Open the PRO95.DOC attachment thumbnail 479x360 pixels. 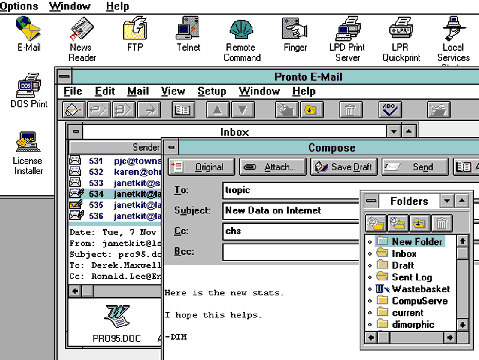(116, 323)
